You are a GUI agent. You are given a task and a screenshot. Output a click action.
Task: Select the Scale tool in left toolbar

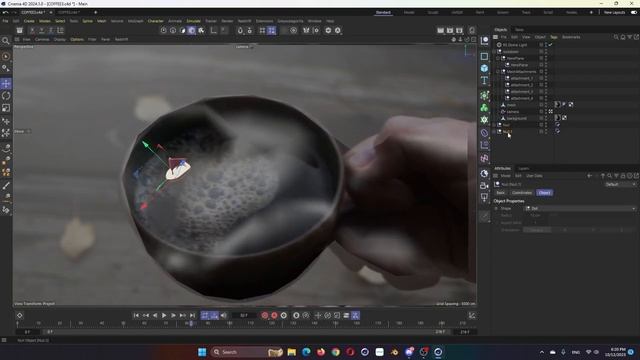pyautogui.click(x=6, y=108)
